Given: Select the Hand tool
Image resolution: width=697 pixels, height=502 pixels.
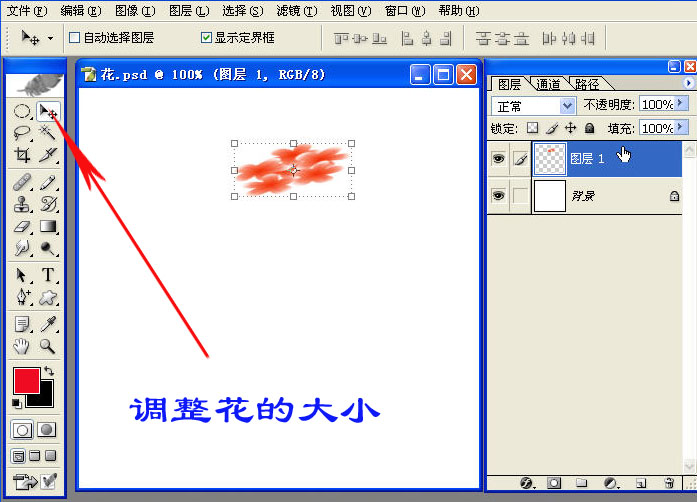Looking at the screenshot, I should coord(21,346).
